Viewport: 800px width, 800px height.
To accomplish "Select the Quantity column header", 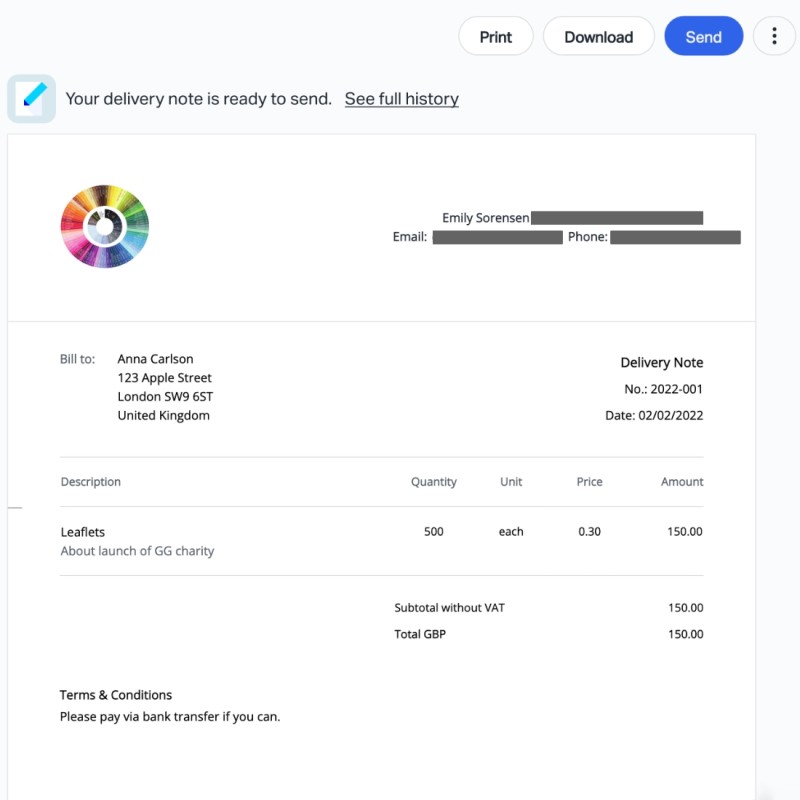I will 433,481.
